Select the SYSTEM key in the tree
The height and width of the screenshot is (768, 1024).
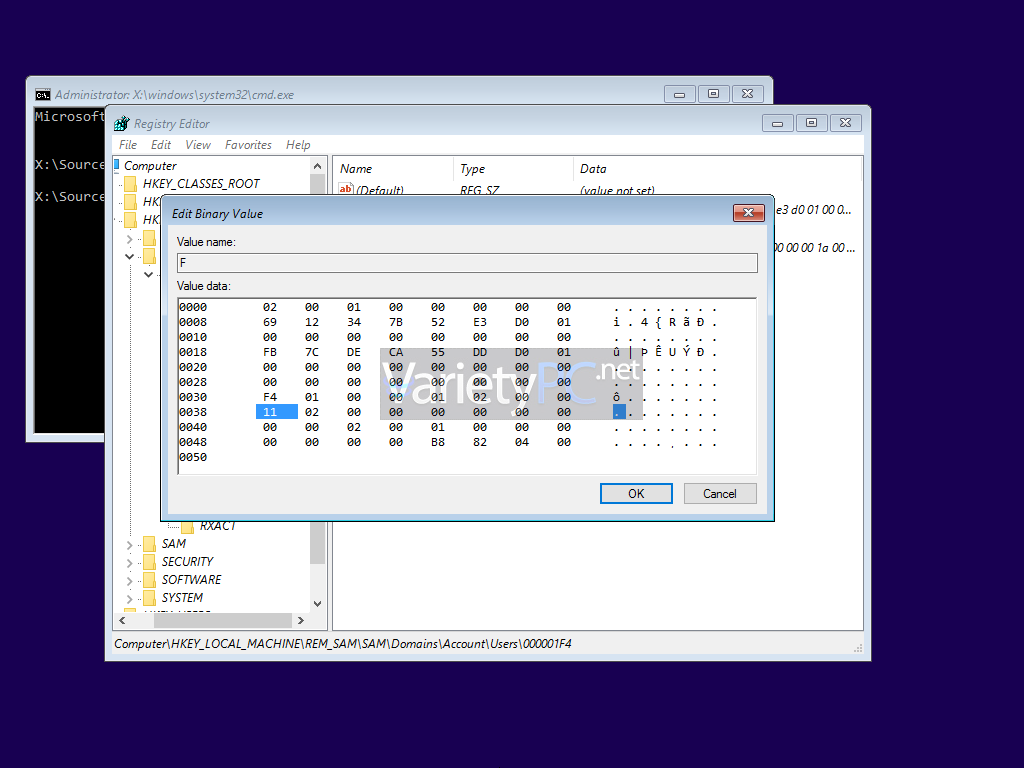[x=182, y=598]
